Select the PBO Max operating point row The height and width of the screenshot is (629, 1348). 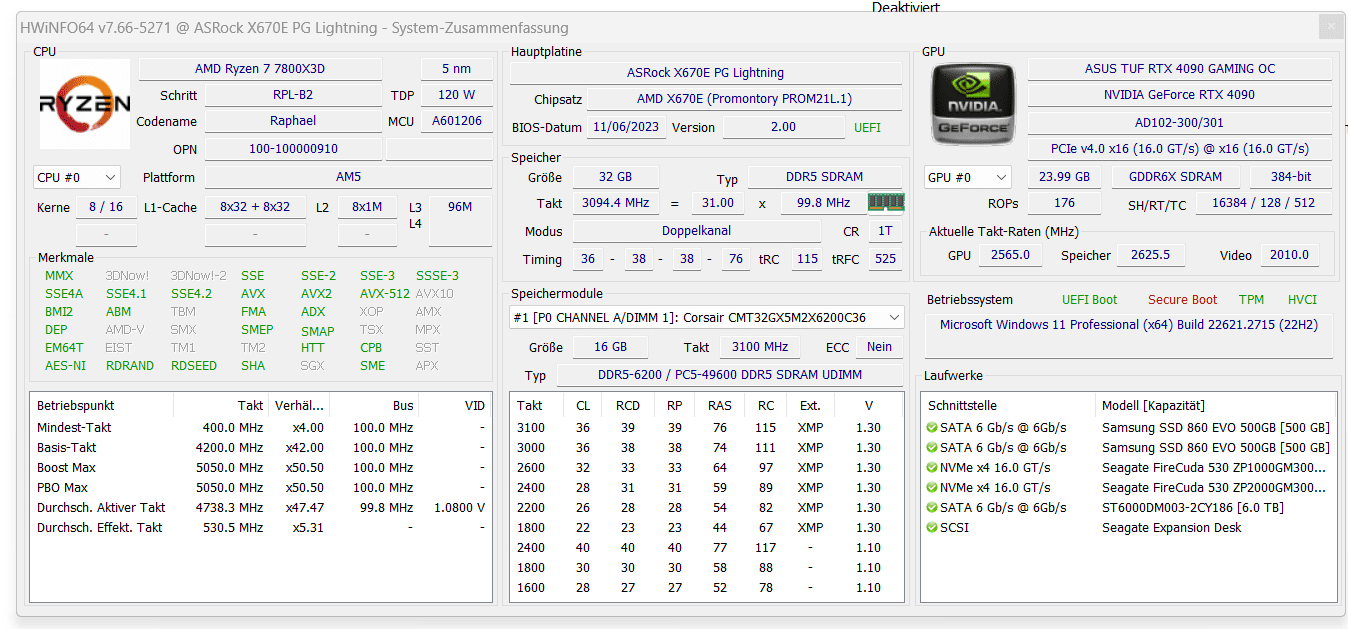pyautogui.click(x=261, y=488)
